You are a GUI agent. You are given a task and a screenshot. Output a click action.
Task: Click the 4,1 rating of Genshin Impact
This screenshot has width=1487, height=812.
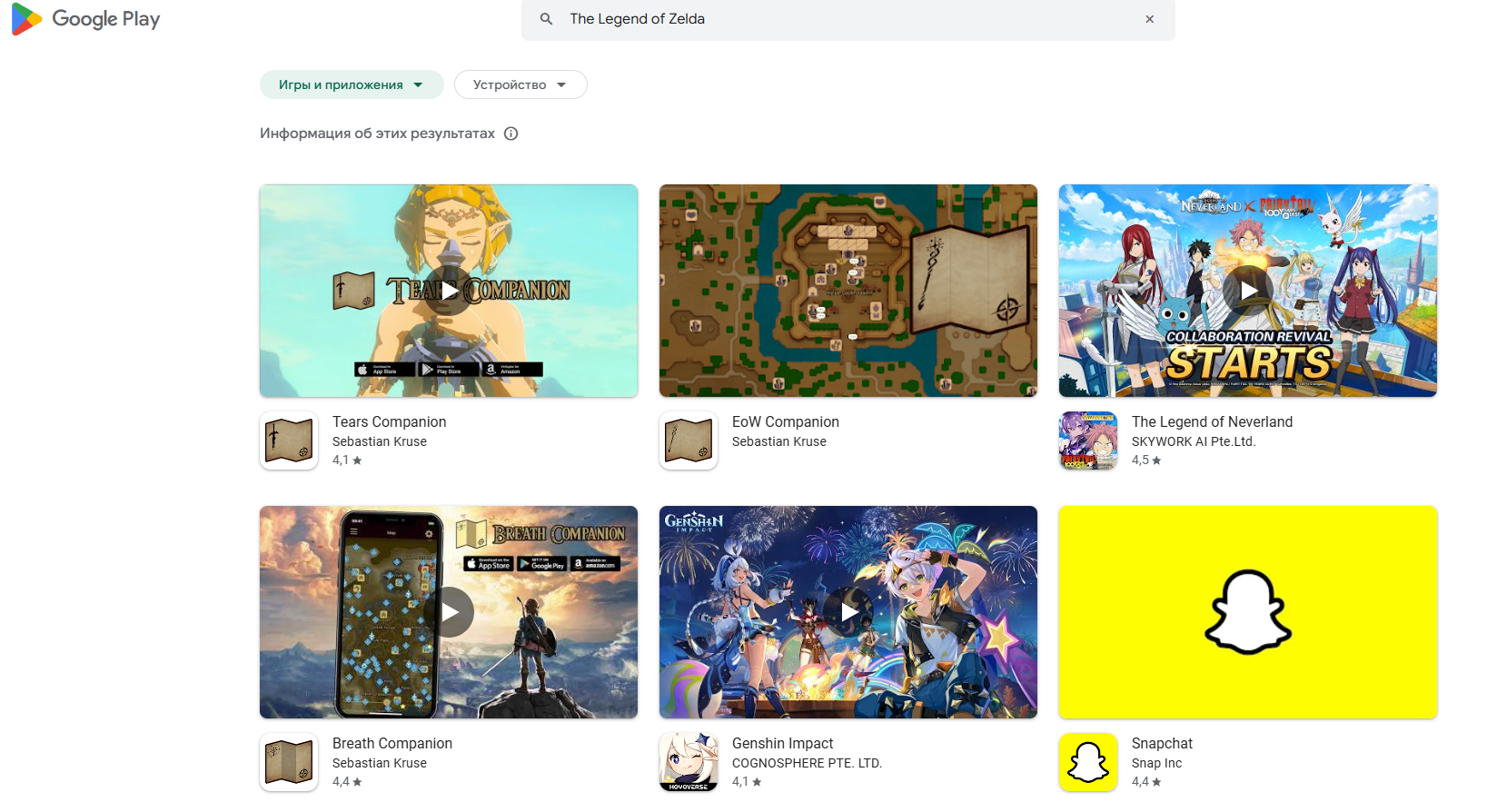[x=747, y=782]
